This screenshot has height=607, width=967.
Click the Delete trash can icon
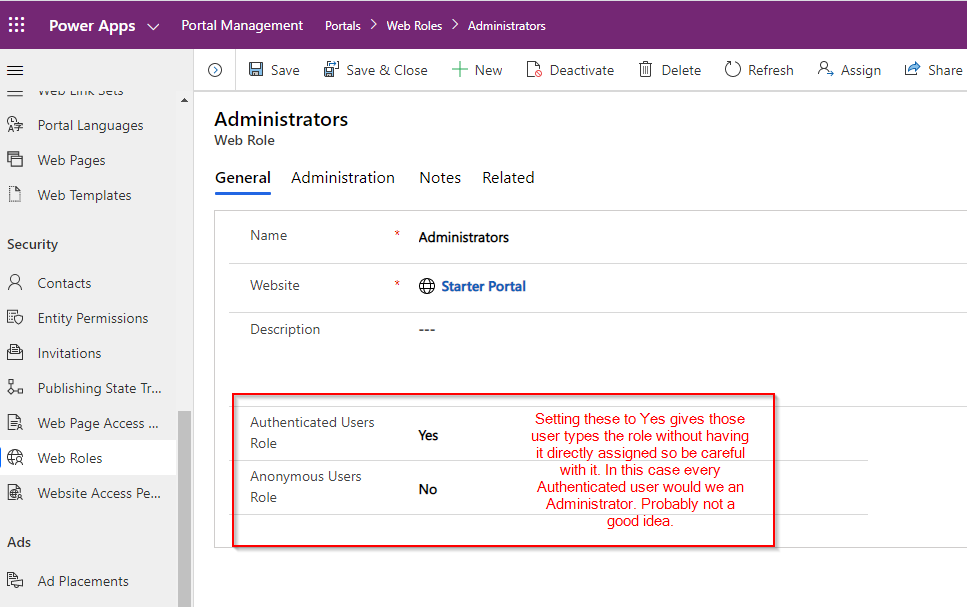pyautogui.click(x=645, y=69)
